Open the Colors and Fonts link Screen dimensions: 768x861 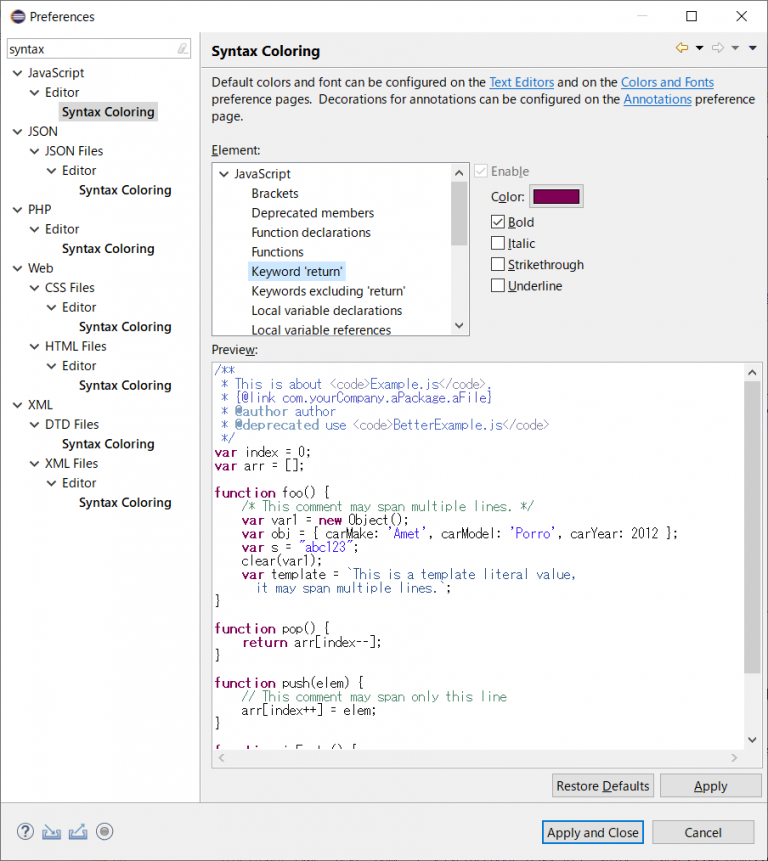667,82
